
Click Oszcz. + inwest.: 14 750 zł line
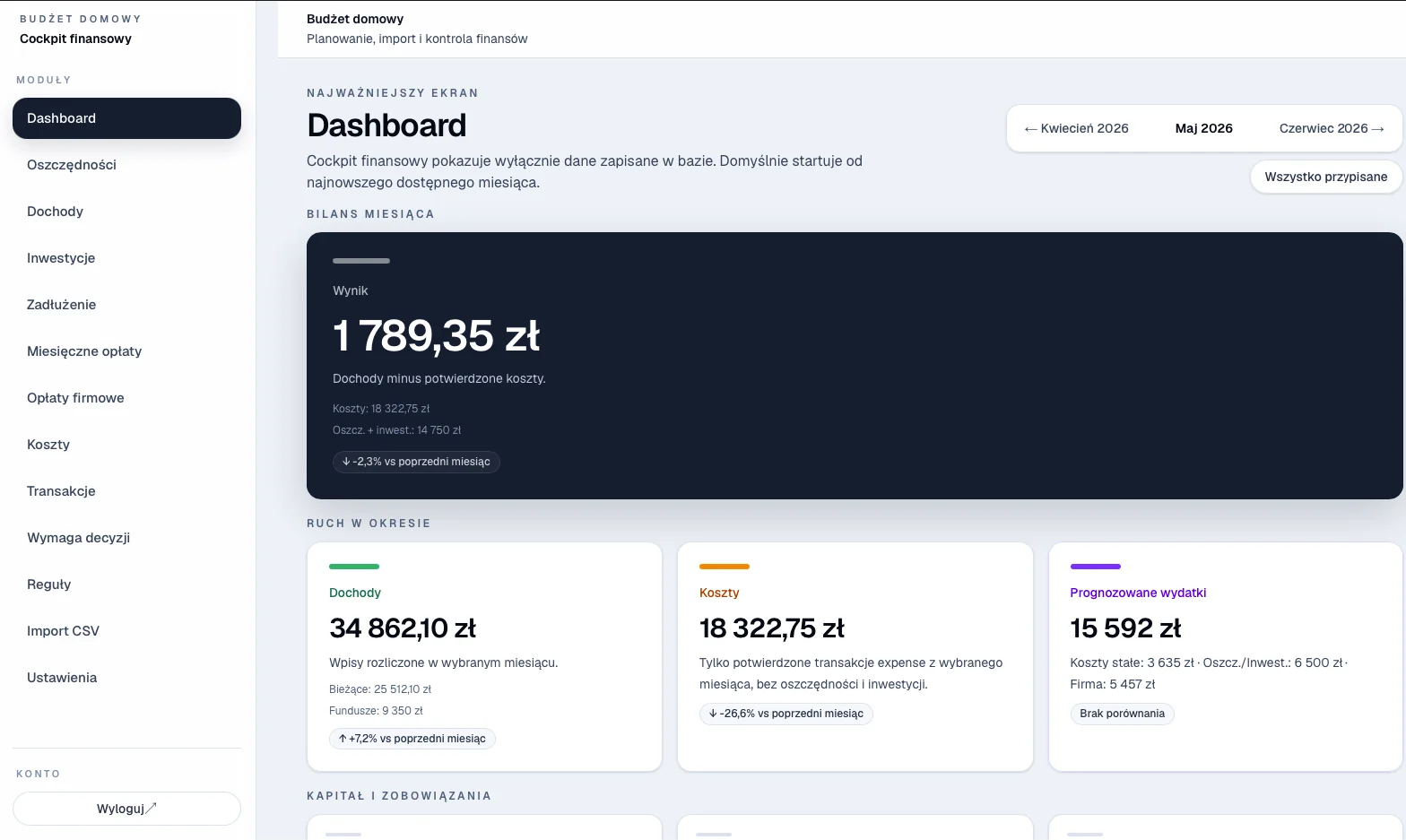click(396, 430)
